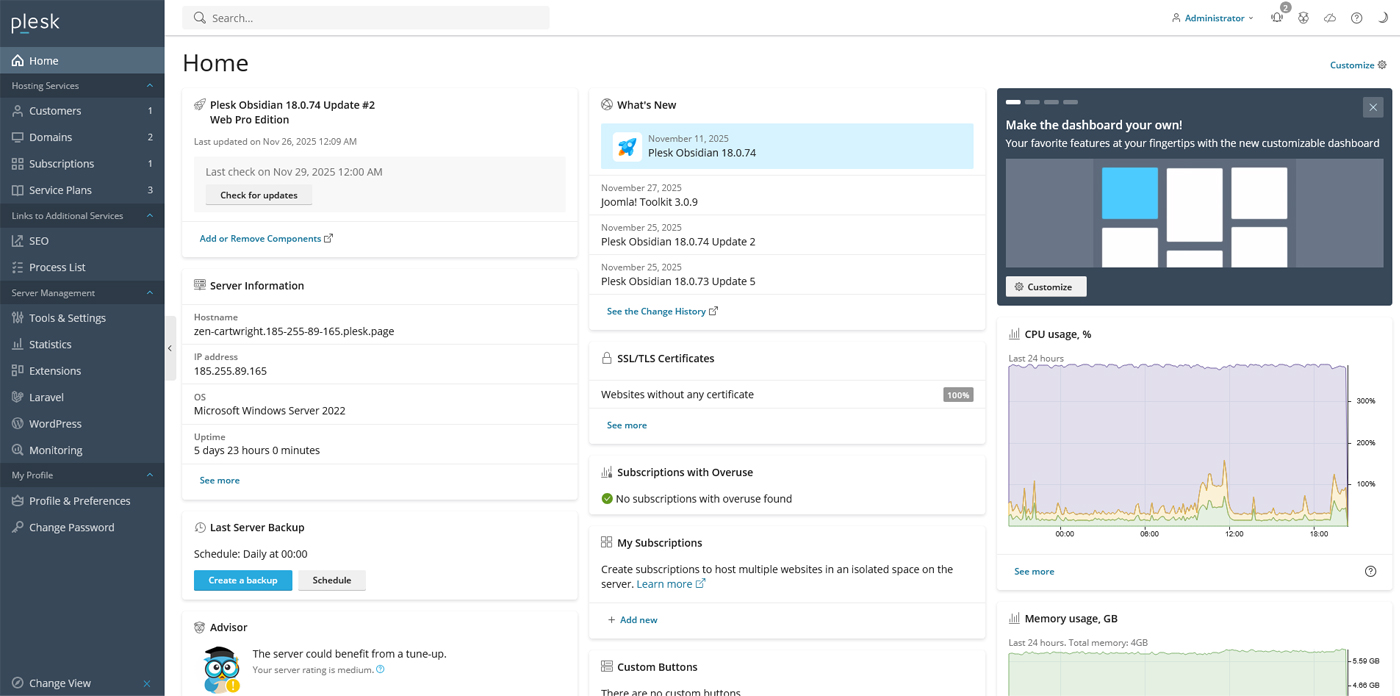Collapse the sidebar using the arrow handle
1400x696 pixels.
click(170, 348)
